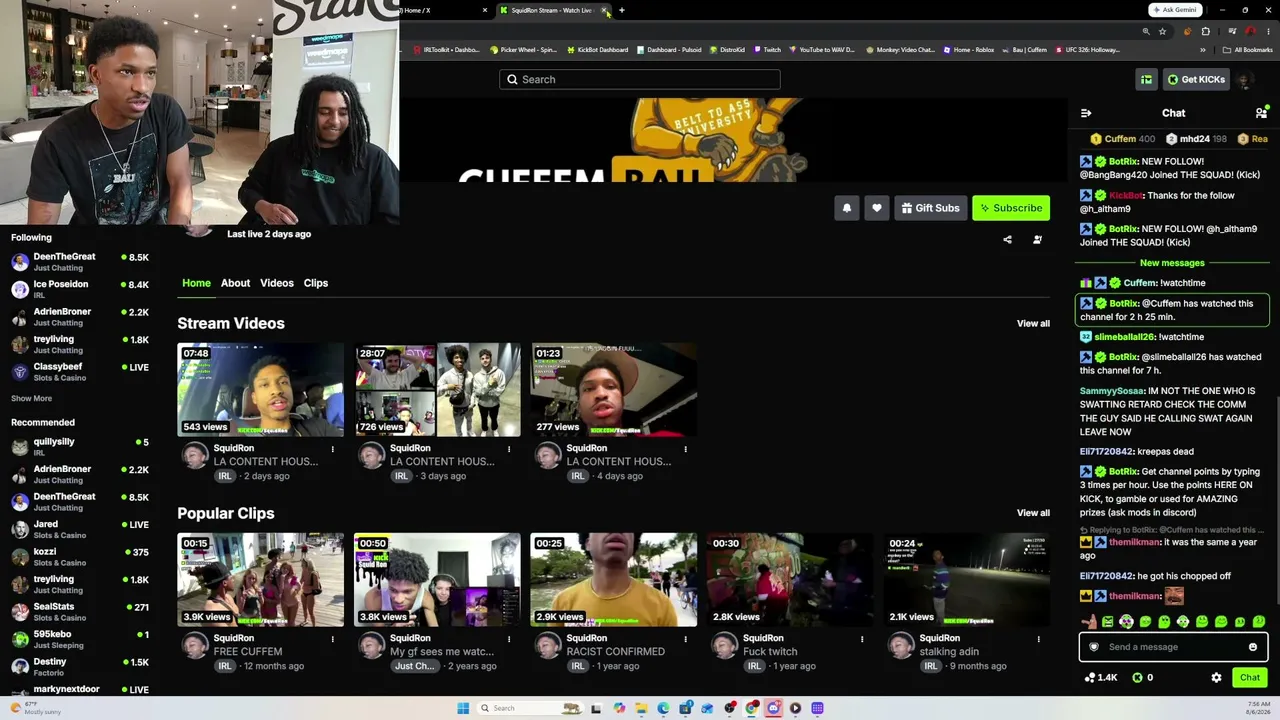
Task: Open Google Chrome taskbar icon
Action: point(751,708)
